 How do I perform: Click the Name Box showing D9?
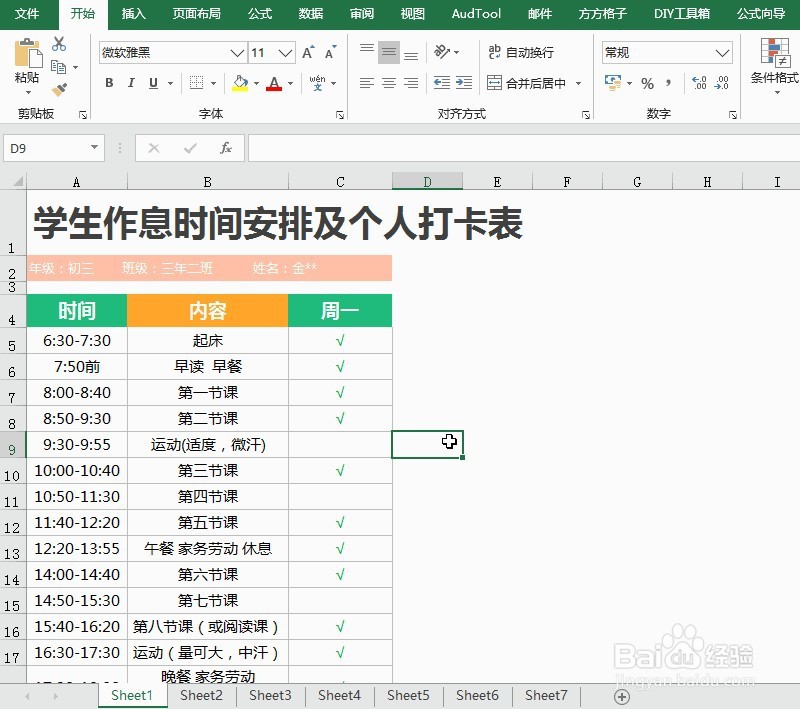click(48, 146)
